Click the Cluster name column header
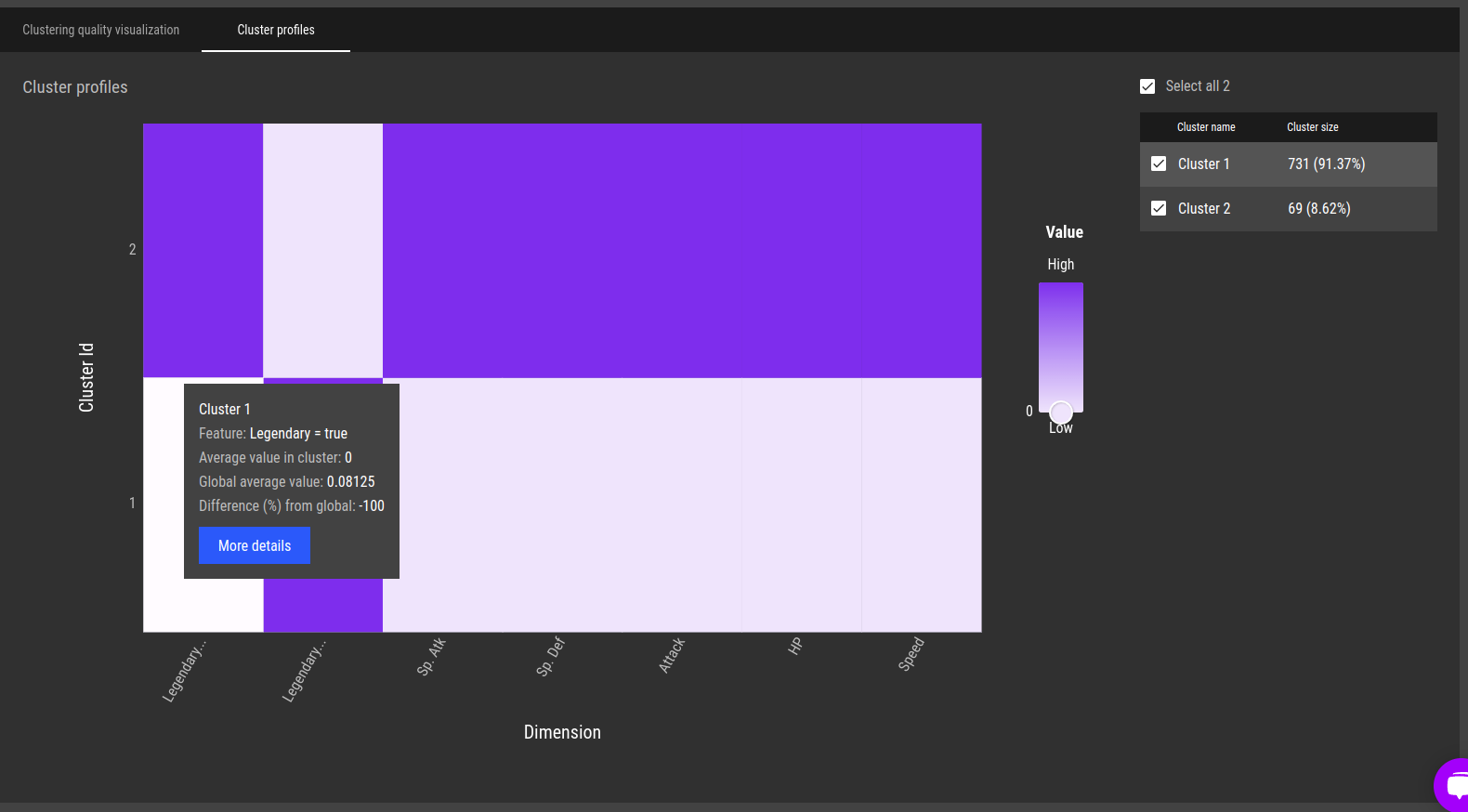1468x812 pixels. tap(1206, 127)
